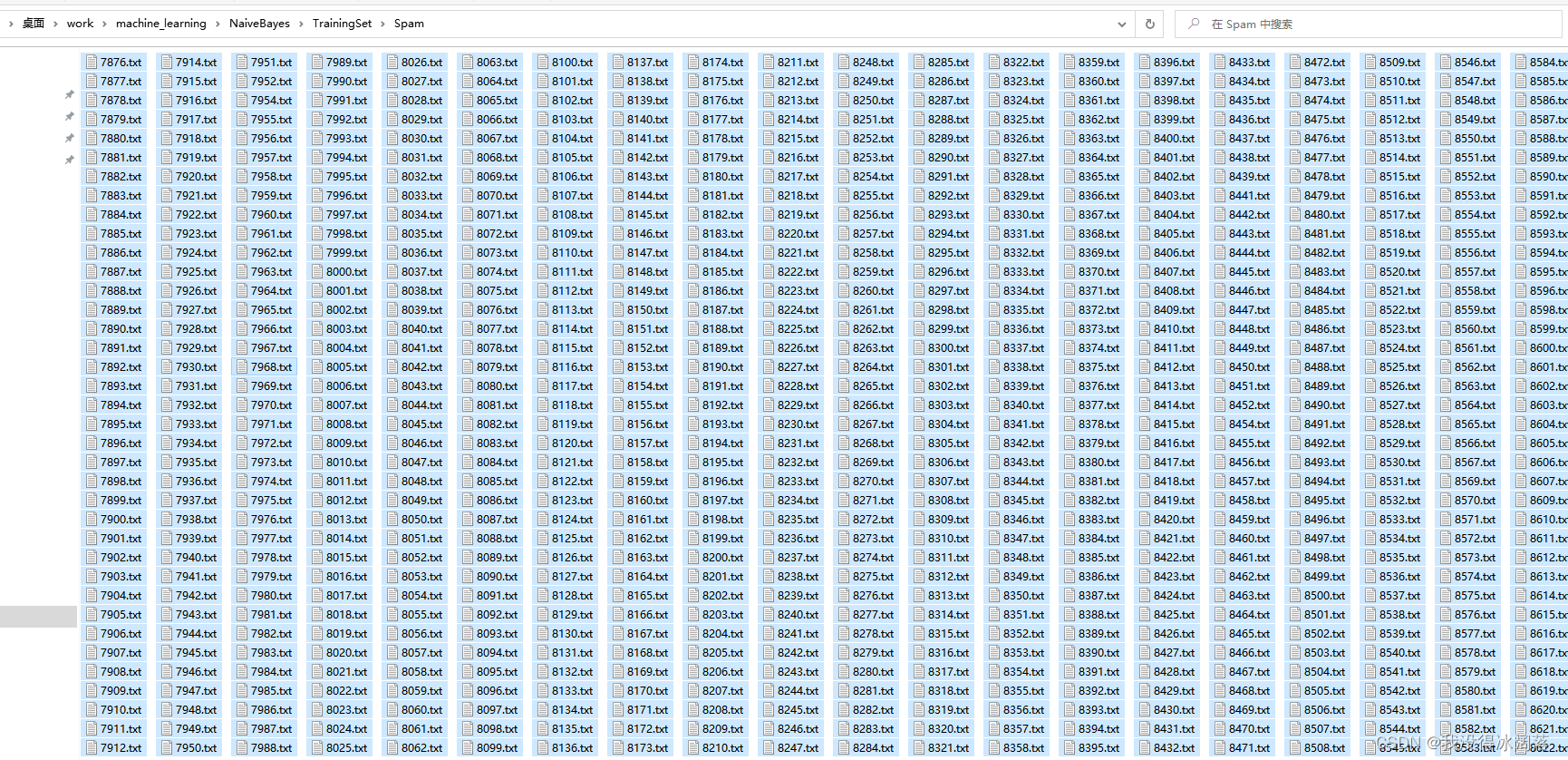The width and height of the screenshot is (1568, 760).
Task: Select the file icon of 8026.txt
Action: [x=392, y=63]
